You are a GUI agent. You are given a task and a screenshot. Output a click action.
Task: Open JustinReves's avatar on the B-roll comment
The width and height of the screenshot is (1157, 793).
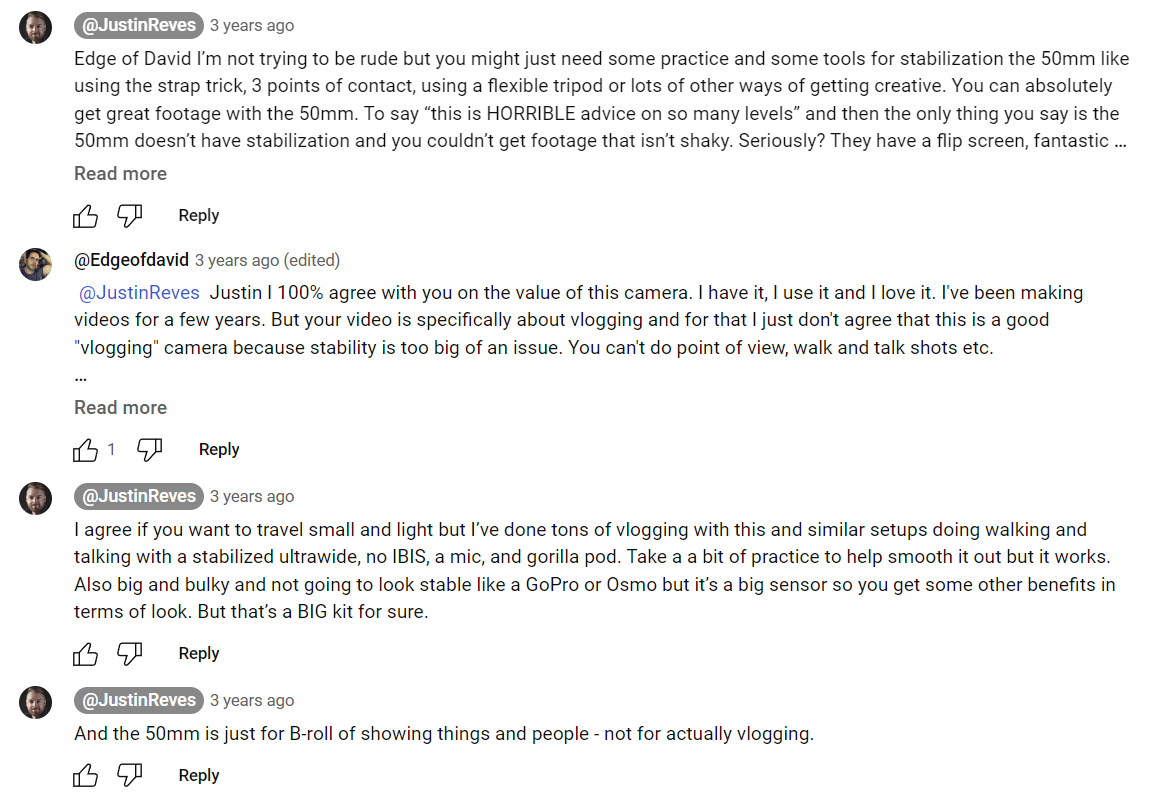tap(35, 702)
